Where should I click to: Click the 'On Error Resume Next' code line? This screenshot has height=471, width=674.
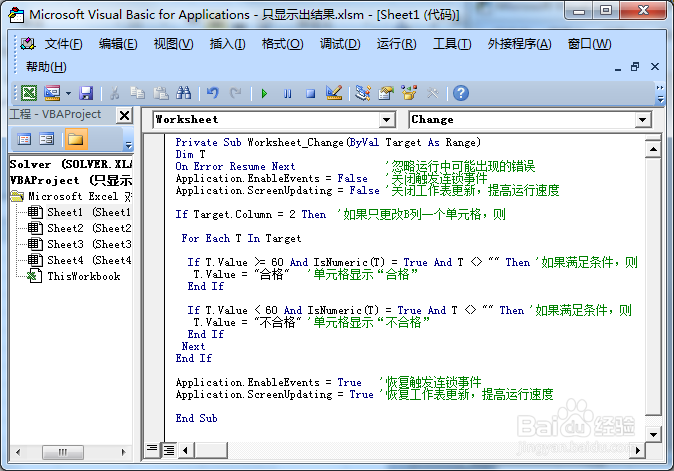click(x=235, y=166)
